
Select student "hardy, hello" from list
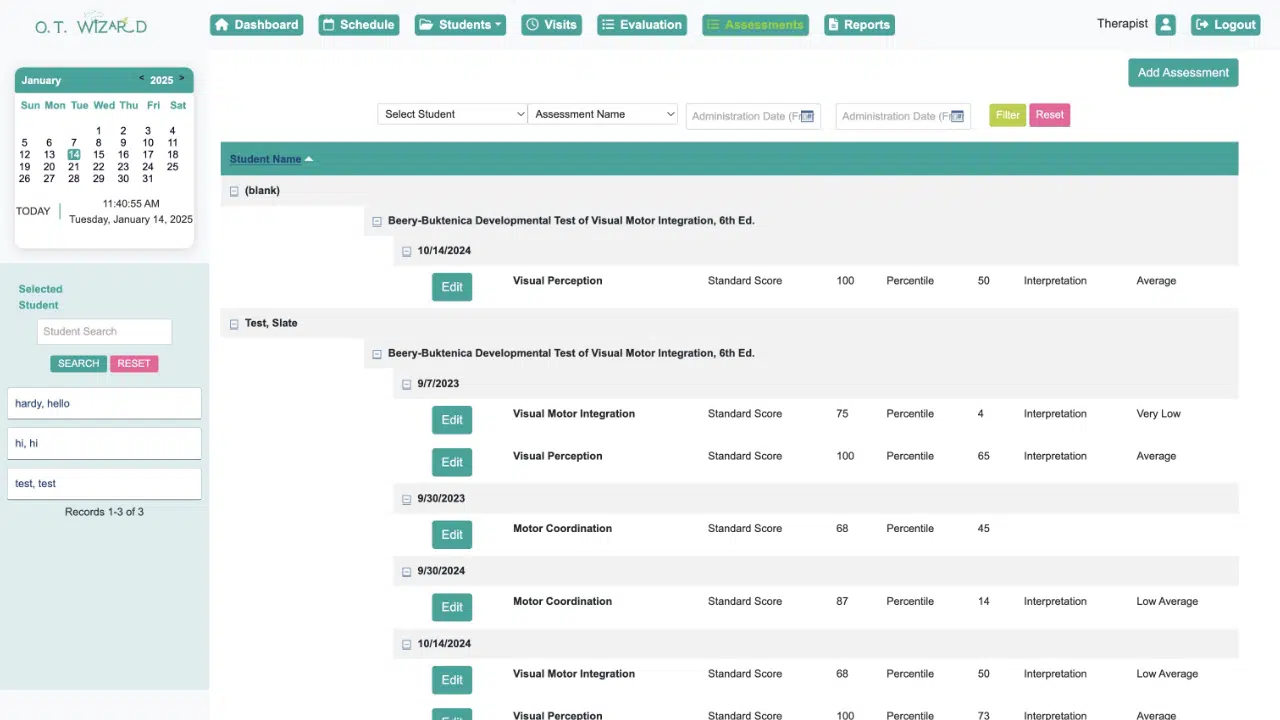(104, 403)
